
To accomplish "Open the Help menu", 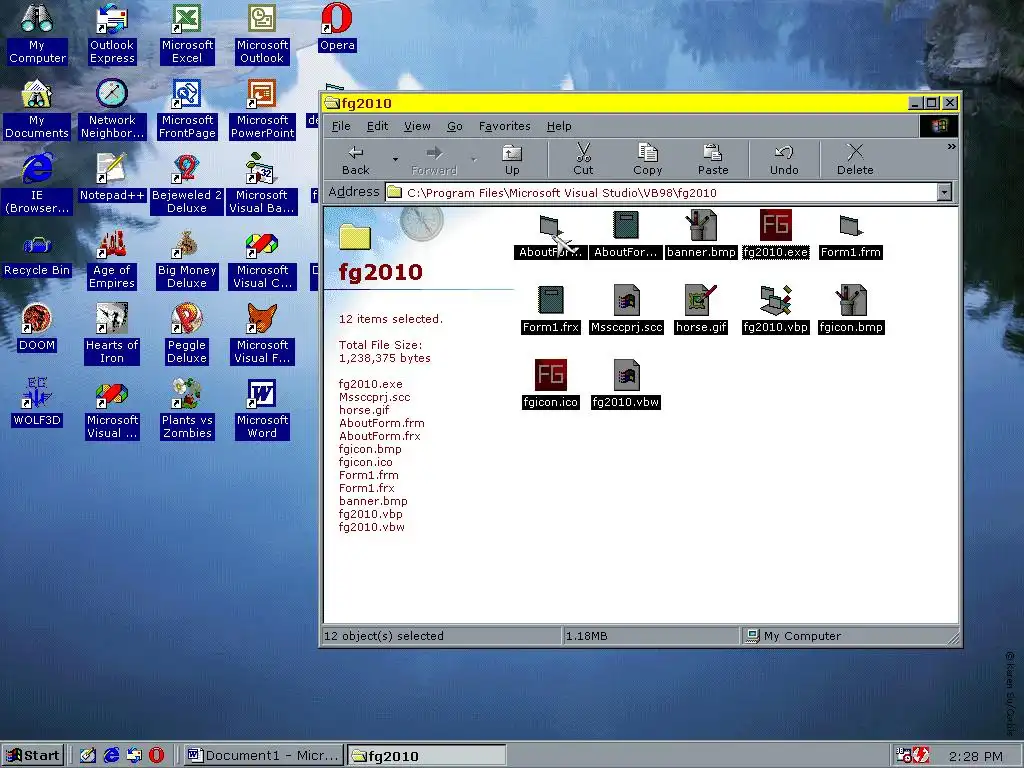I will coord(558,126).
